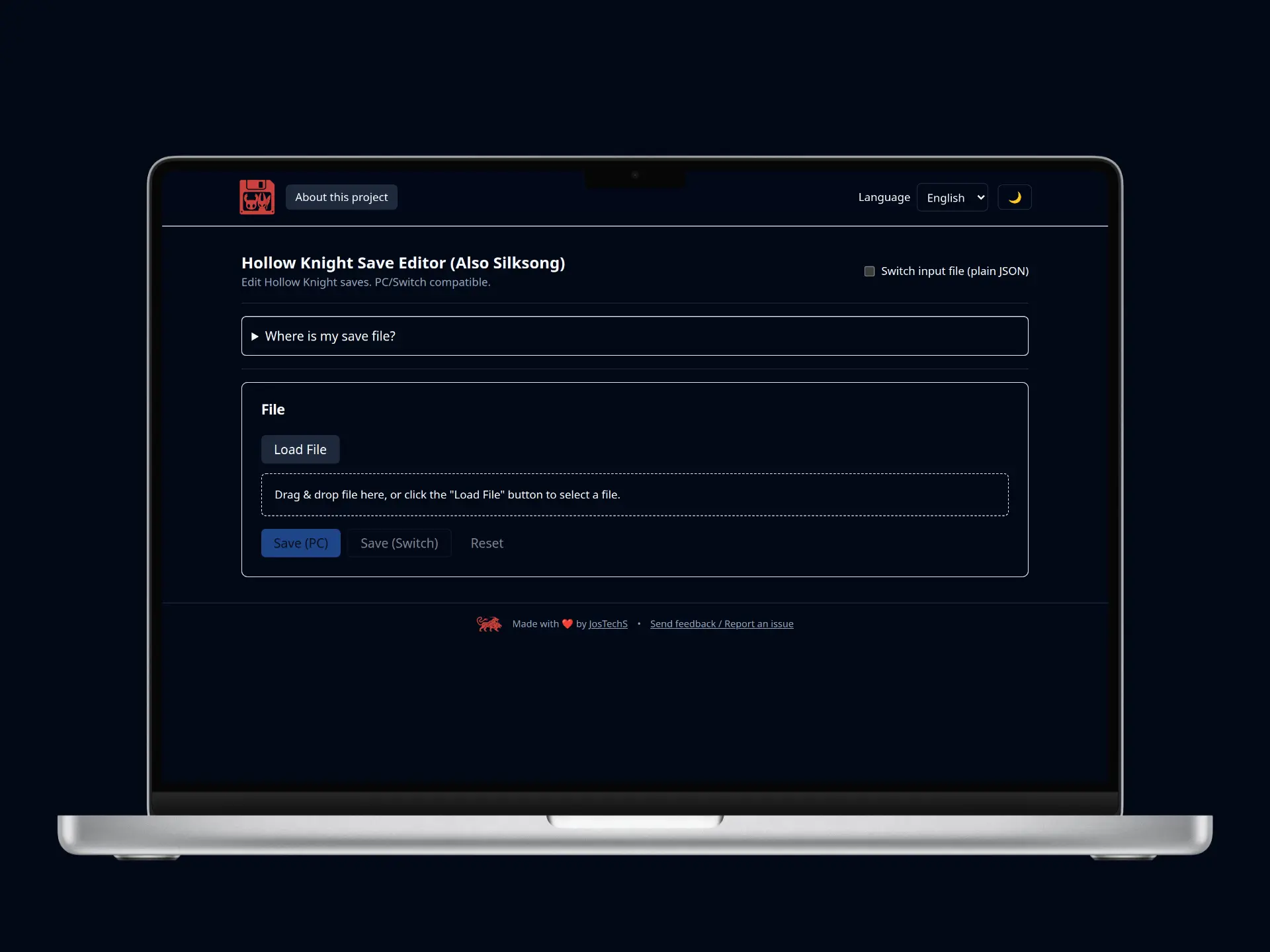Click the "Switch input file (plain JSON)" label
1270x952 pixels.
[x=954, y=271]
